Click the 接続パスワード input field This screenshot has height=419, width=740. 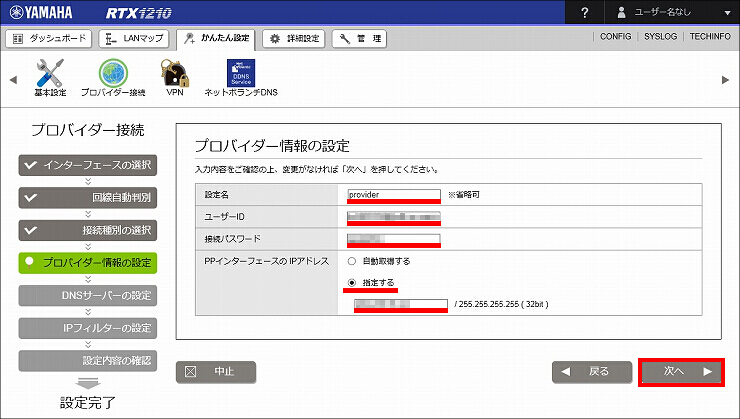tap(394, 239)
